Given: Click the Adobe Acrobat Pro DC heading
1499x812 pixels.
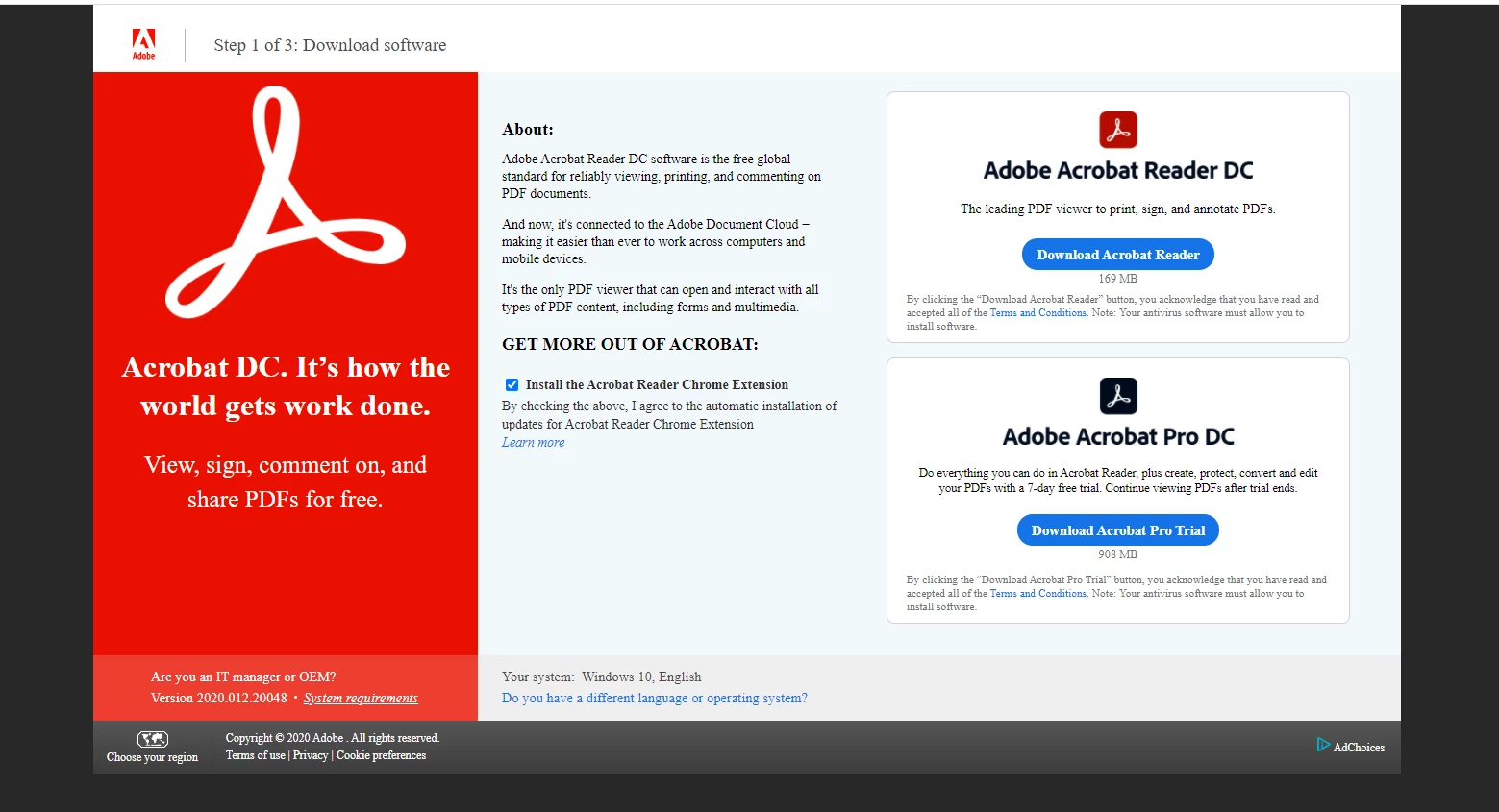Looking at the screenshot, I should (1118, 437).
